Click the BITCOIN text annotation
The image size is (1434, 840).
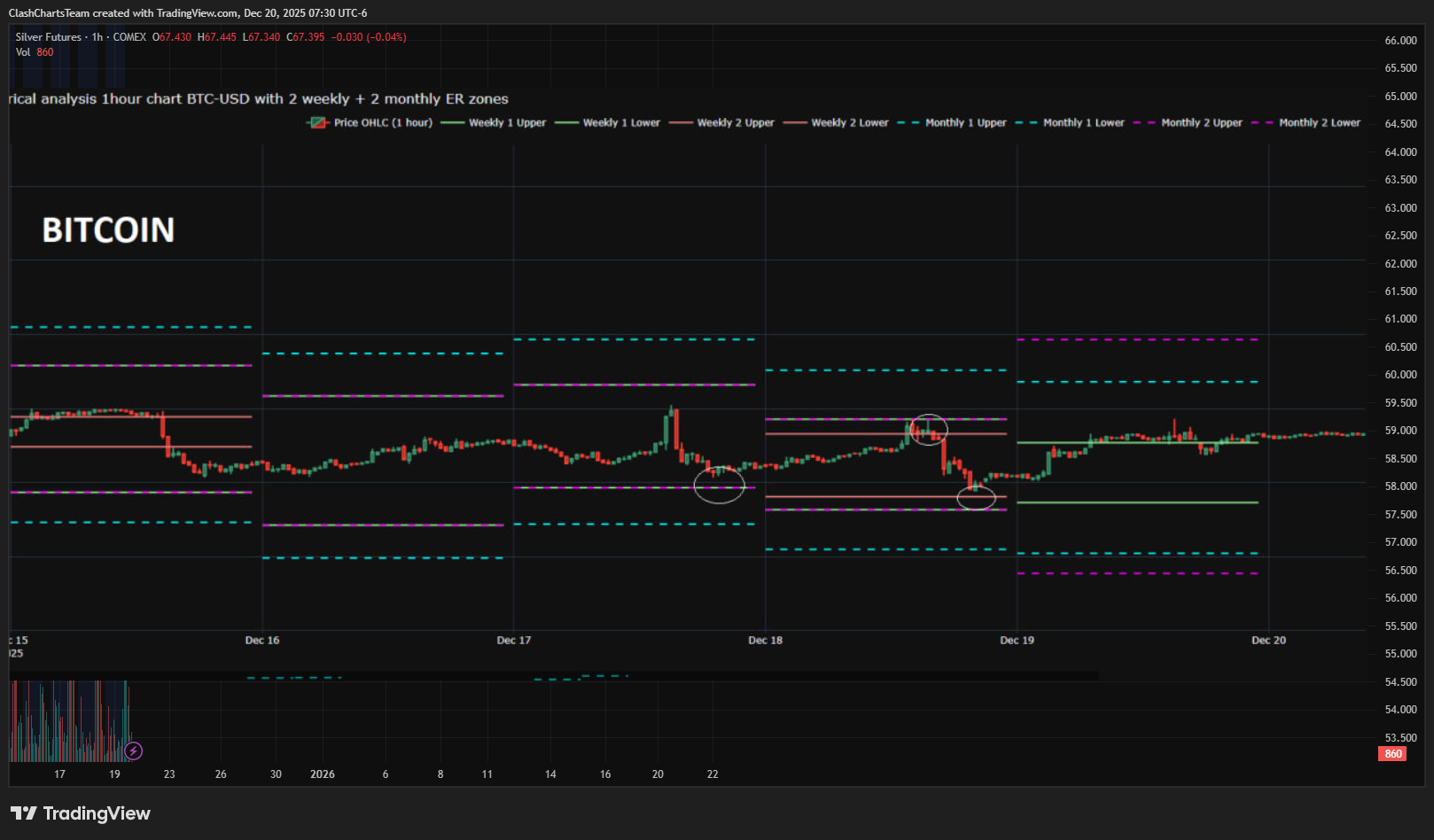[108, 230]
